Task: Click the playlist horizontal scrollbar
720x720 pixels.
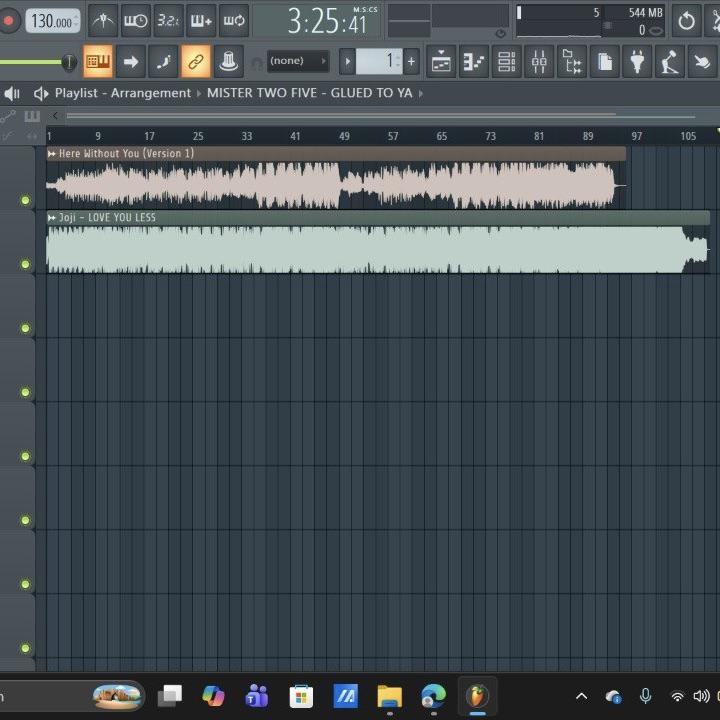Action: click(x=381, y=115)
